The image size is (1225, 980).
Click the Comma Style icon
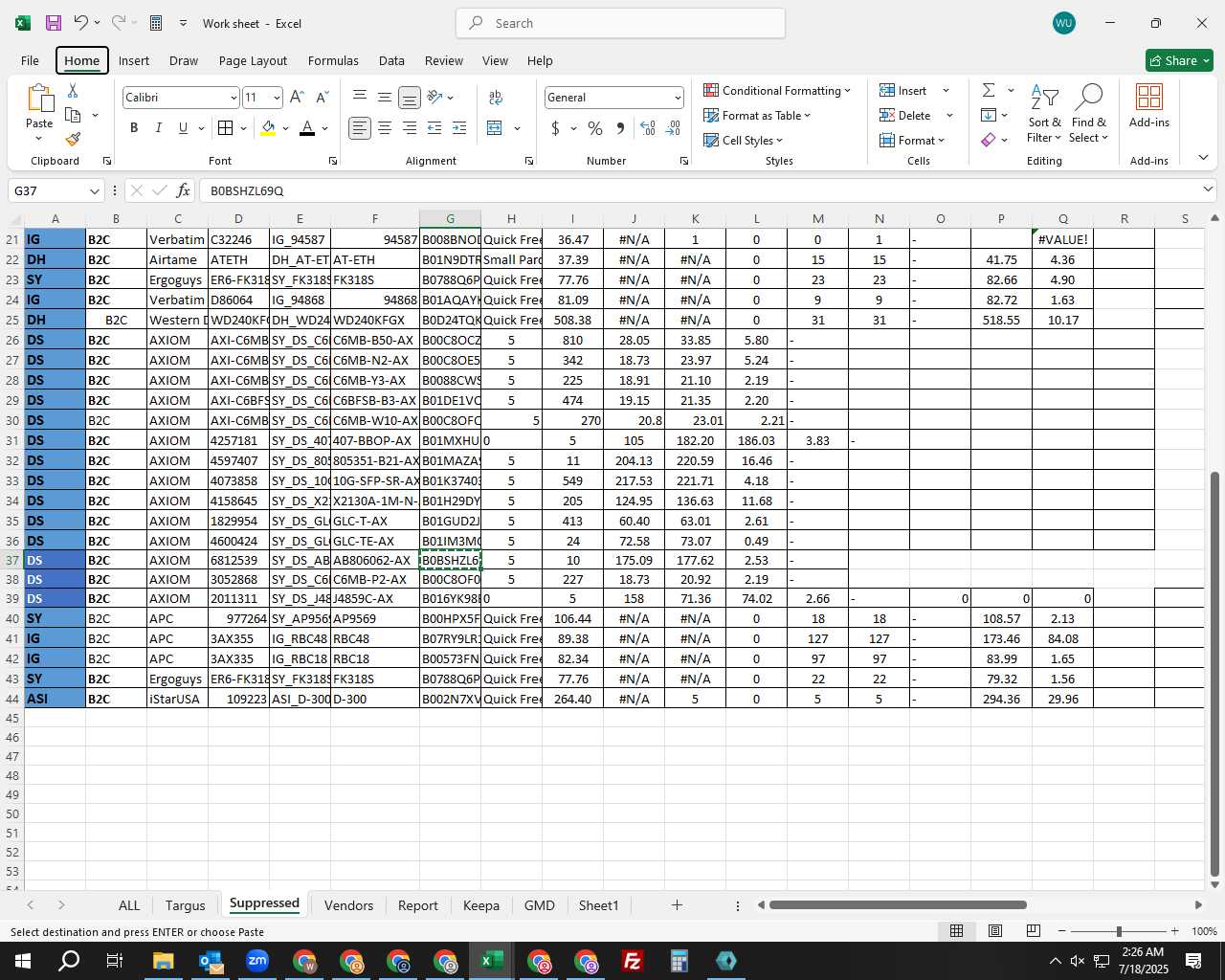[x=620, y=128]
